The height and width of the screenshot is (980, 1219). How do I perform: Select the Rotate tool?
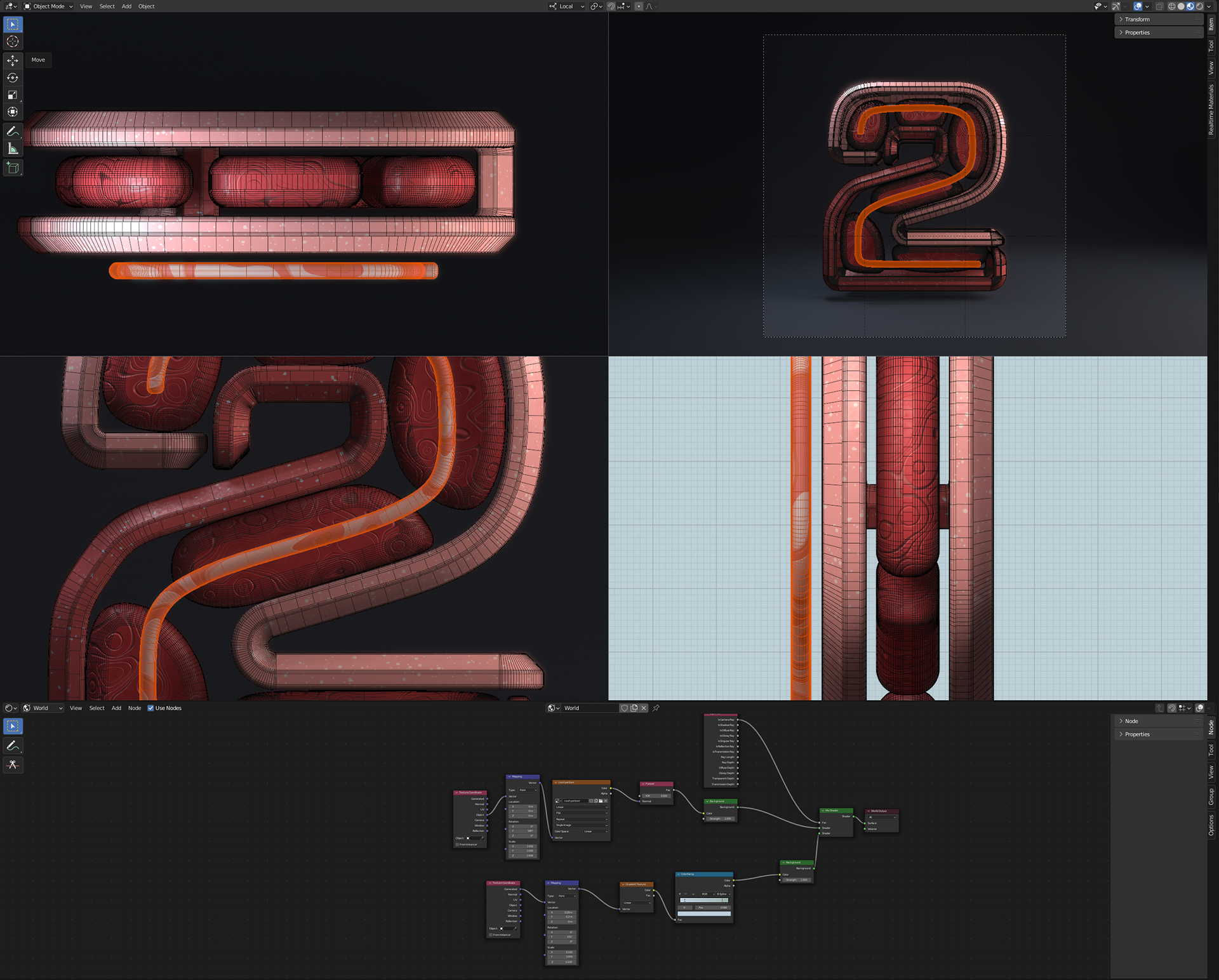[x=13, y=77]
